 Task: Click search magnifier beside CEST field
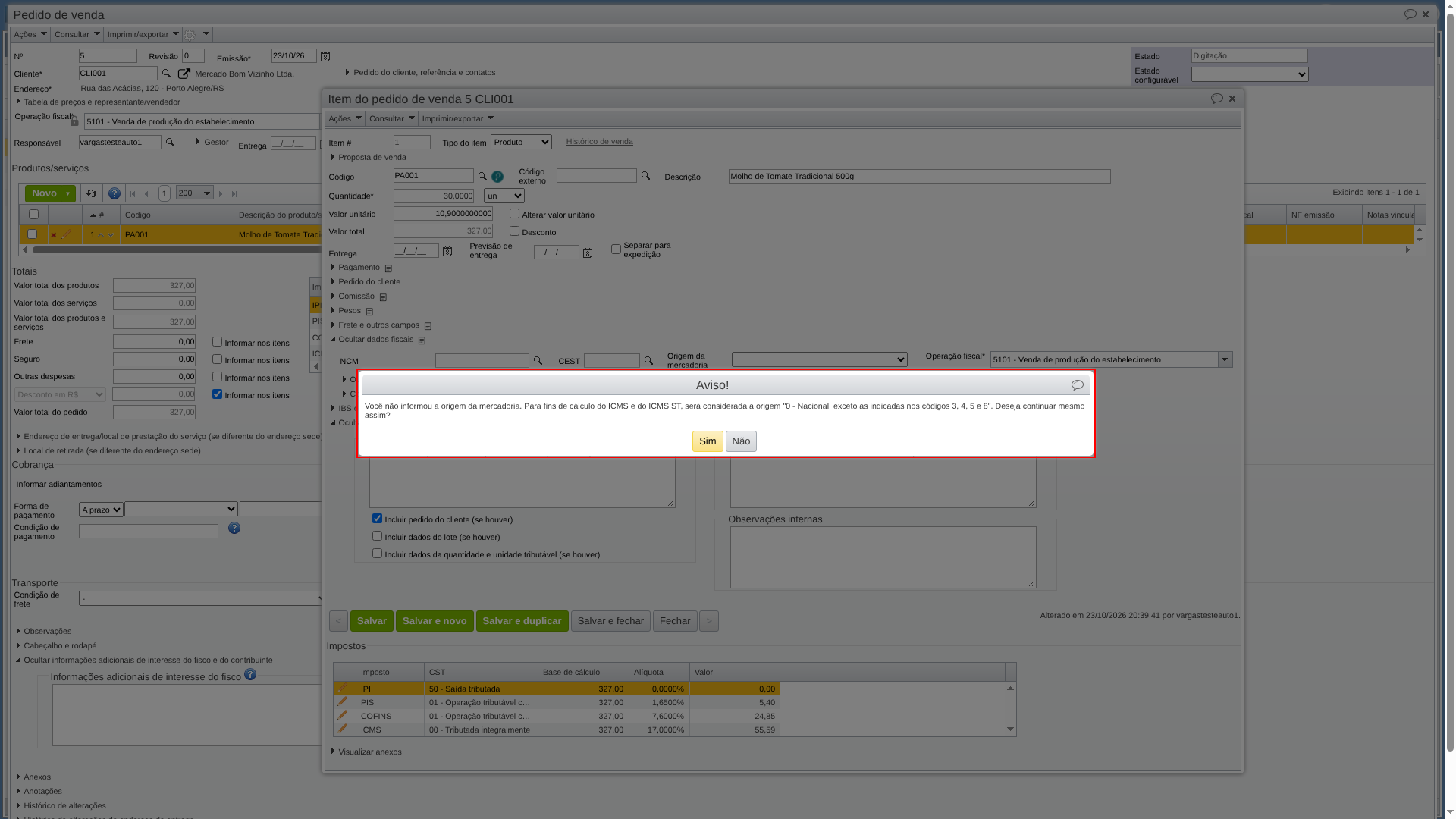pyautogui.click(x=648, y=361)
